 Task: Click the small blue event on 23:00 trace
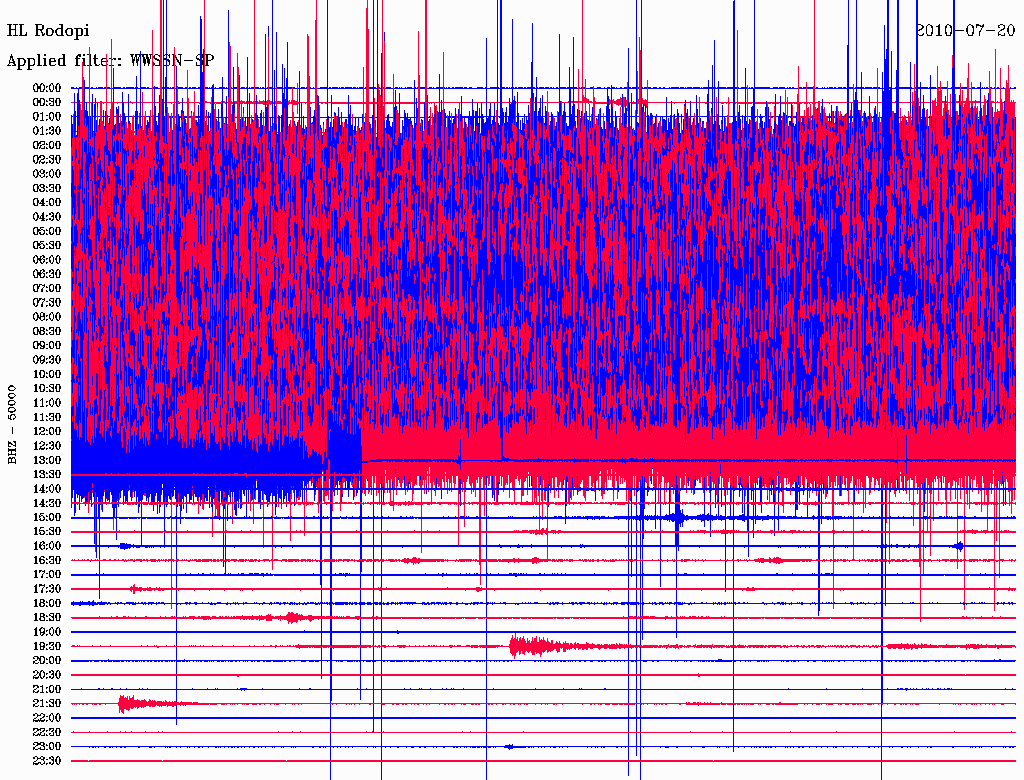pos(510,746)
